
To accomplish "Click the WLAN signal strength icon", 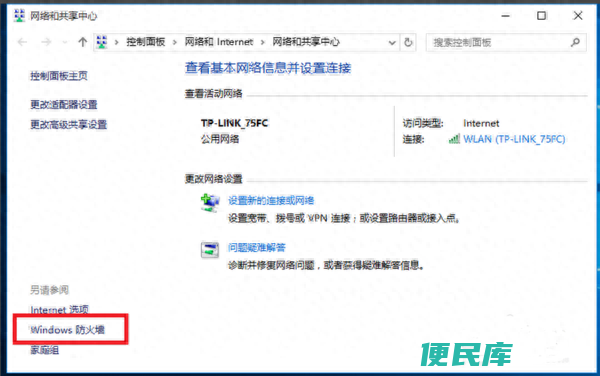I will coord(454,139).
